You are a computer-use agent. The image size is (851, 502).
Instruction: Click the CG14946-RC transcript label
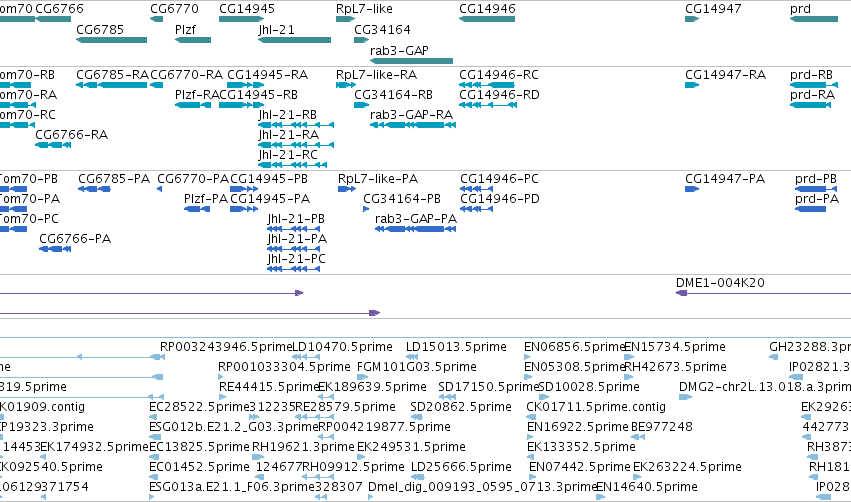[499, 74]
